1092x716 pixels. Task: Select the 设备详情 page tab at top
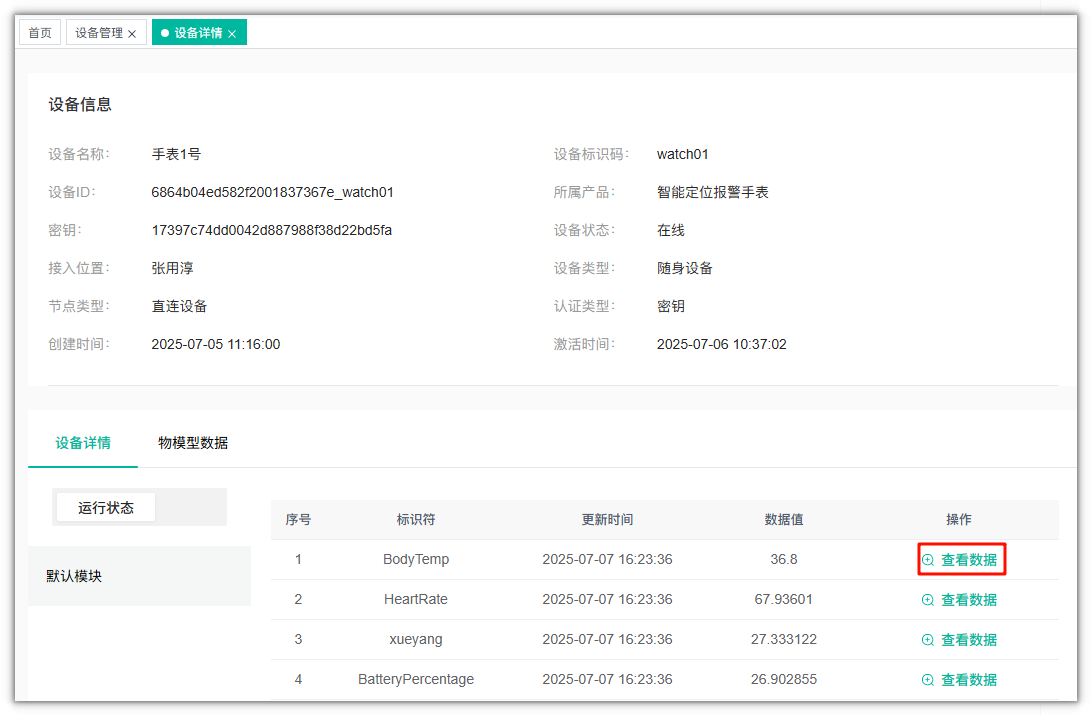pyautogui.click(x=198, y=33)
